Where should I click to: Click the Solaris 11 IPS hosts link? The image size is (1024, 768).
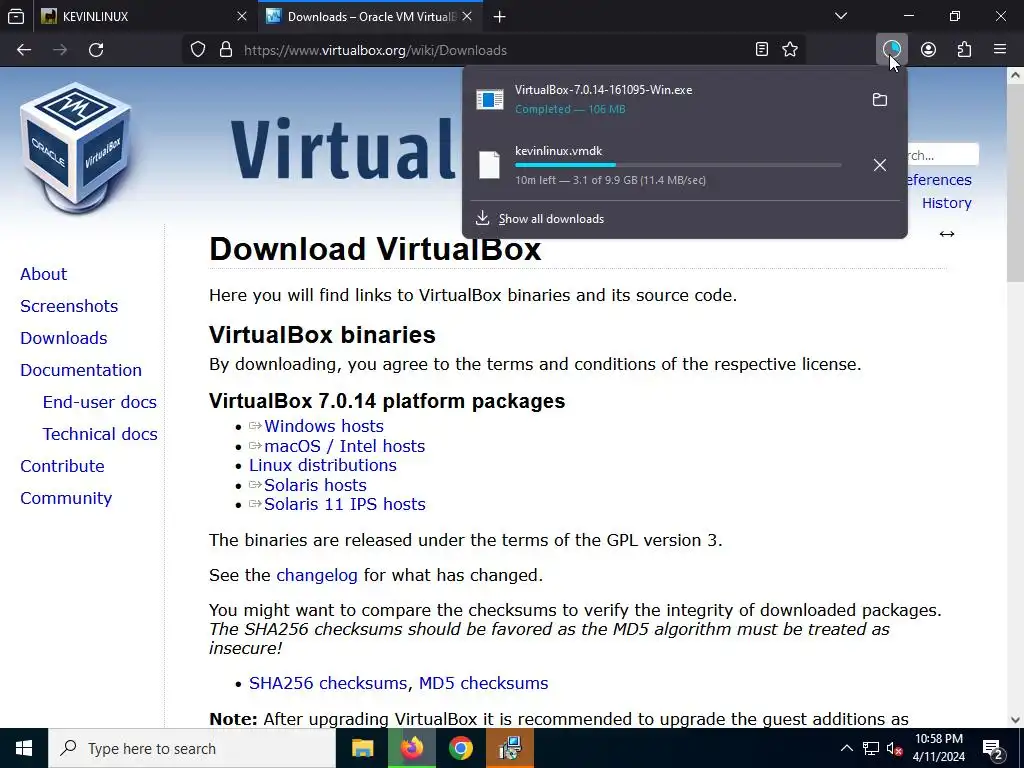point(344,504)
